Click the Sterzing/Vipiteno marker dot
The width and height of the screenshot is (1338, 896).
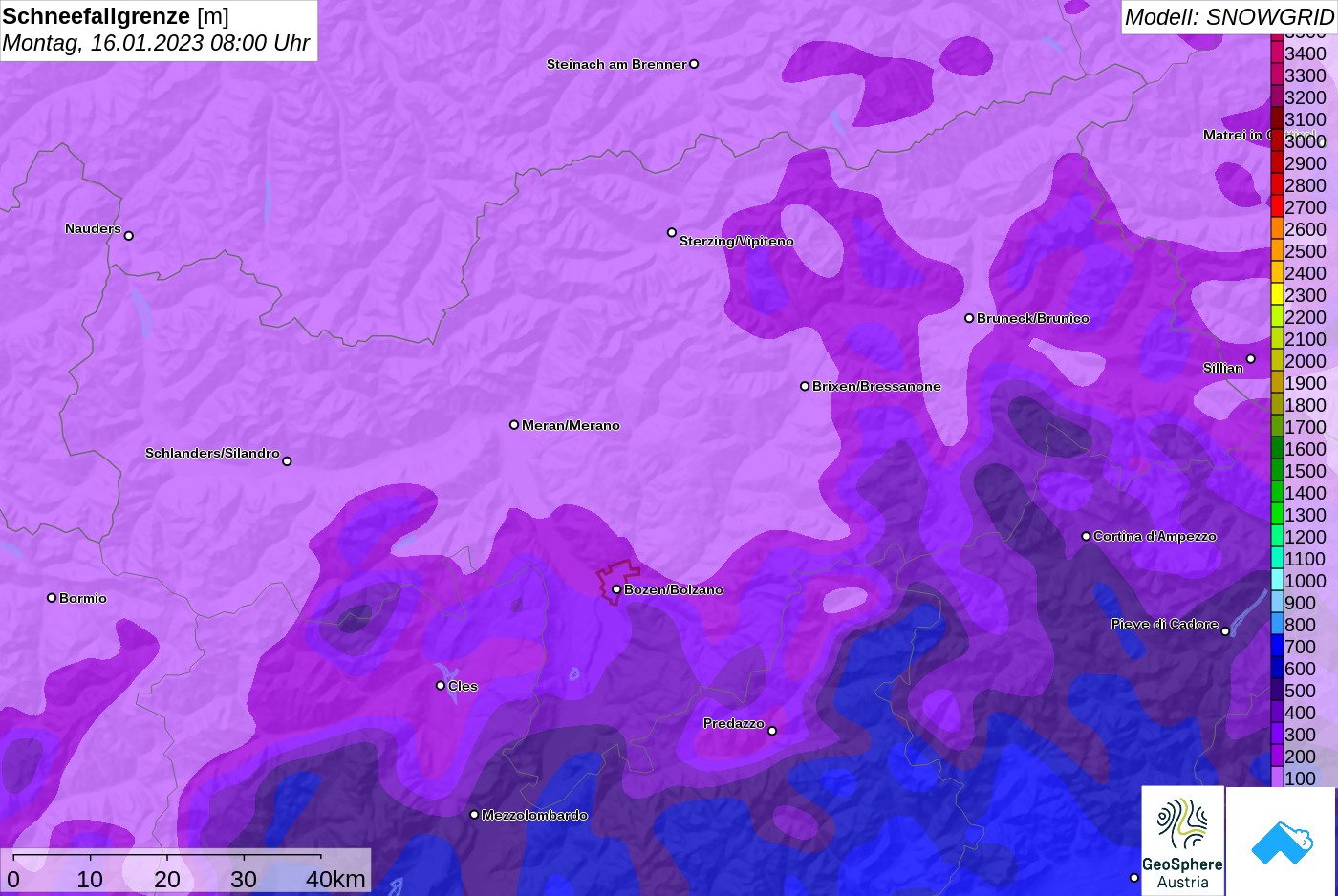[x=672, y=232]
